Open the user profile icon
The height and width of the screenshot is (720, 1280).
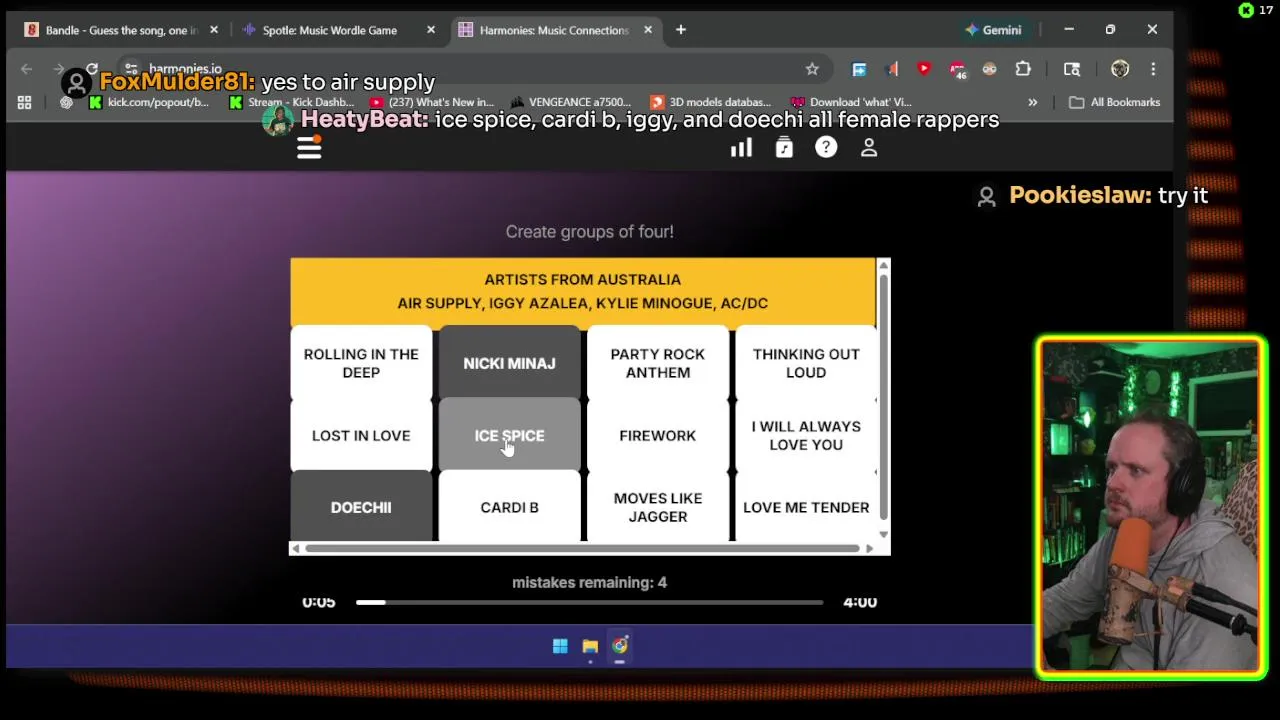[869, 147]
